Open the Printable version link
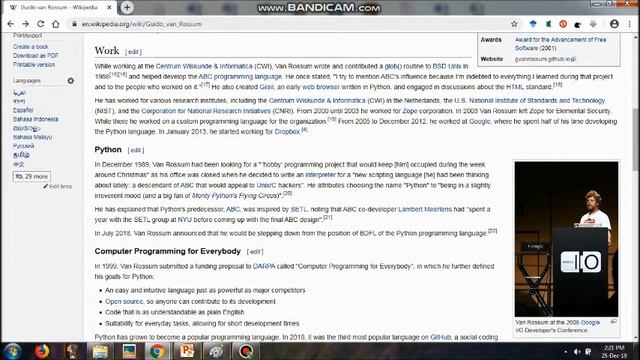640x360 pixels. pyautogui.click(x=34, y=64)
